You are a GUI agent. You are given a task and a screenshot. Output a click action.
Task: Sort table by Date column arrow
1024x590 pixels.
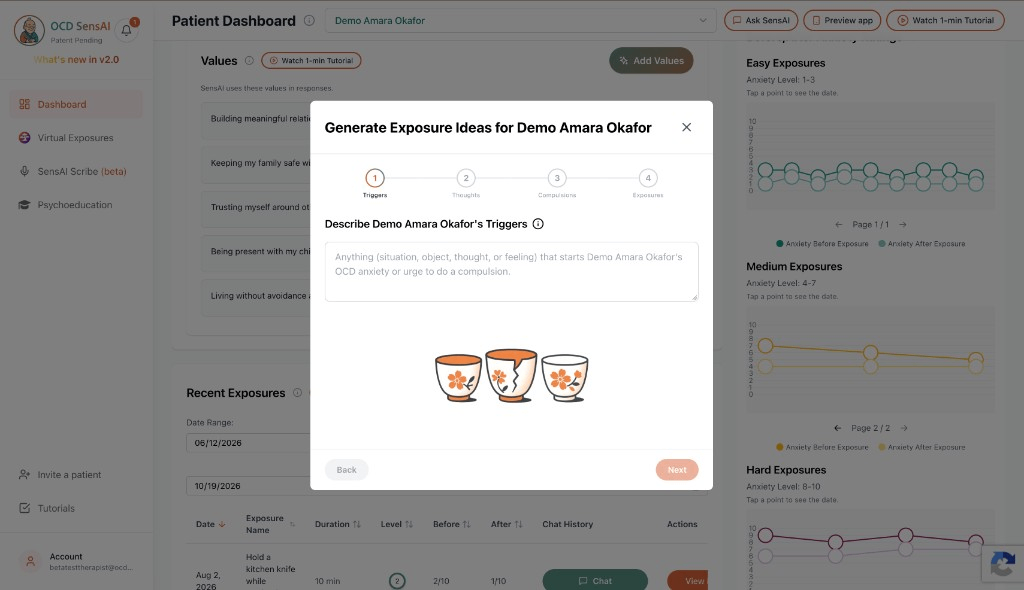[x=222, y=524]
